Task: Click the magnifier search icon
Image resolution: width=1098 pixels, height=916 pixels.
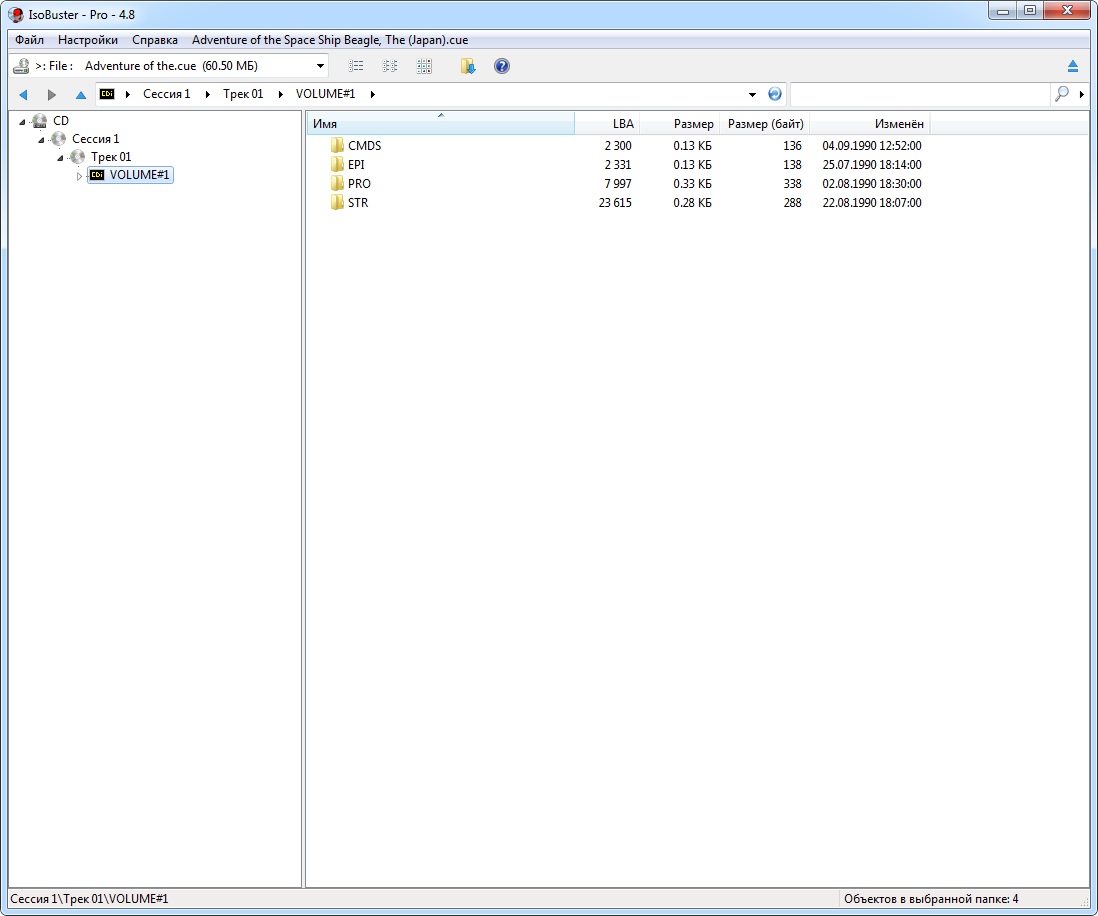Action: pos(1062,94)
